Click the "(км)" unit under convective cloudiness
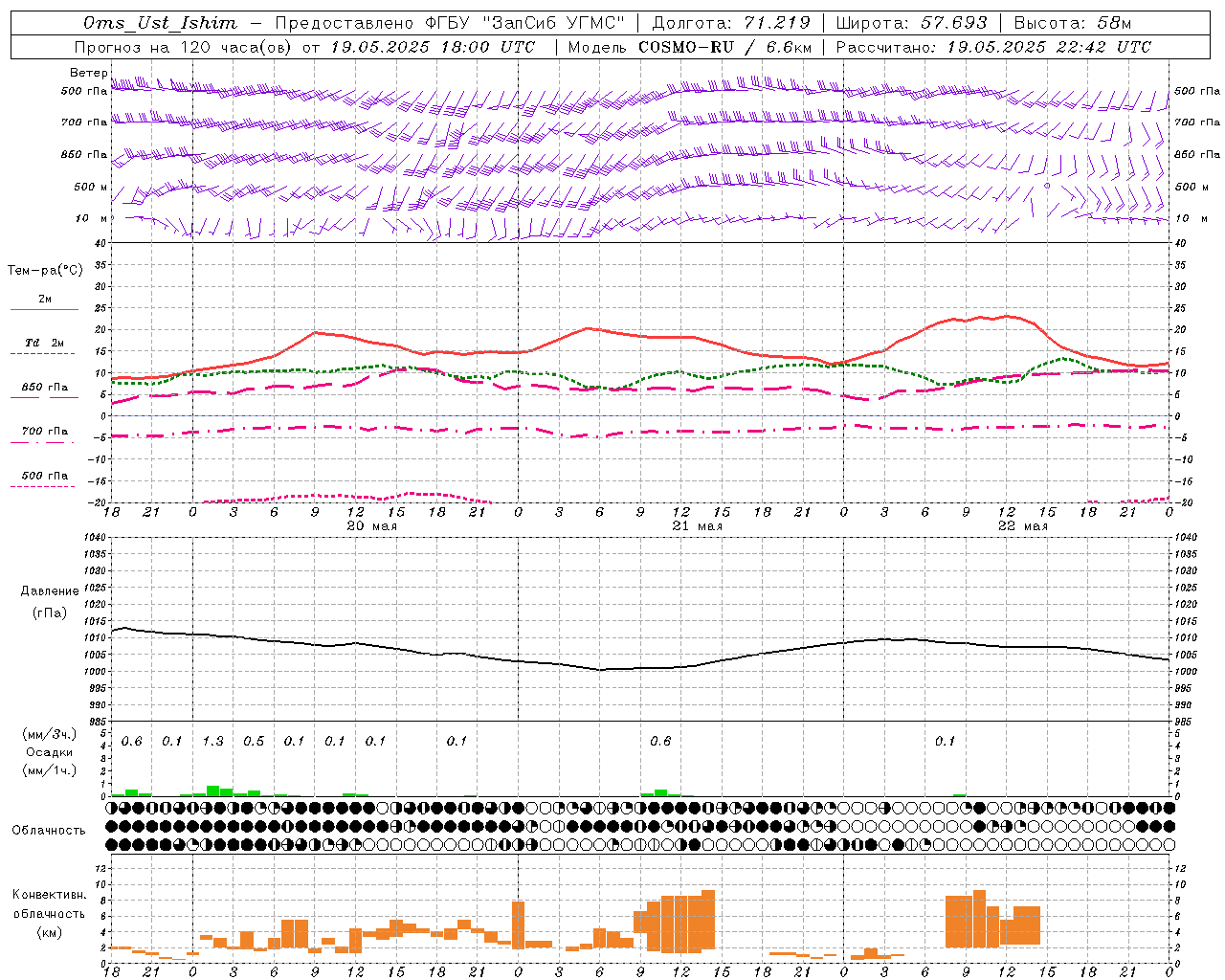The image size is (1225, 980). [x=51, y=931]
